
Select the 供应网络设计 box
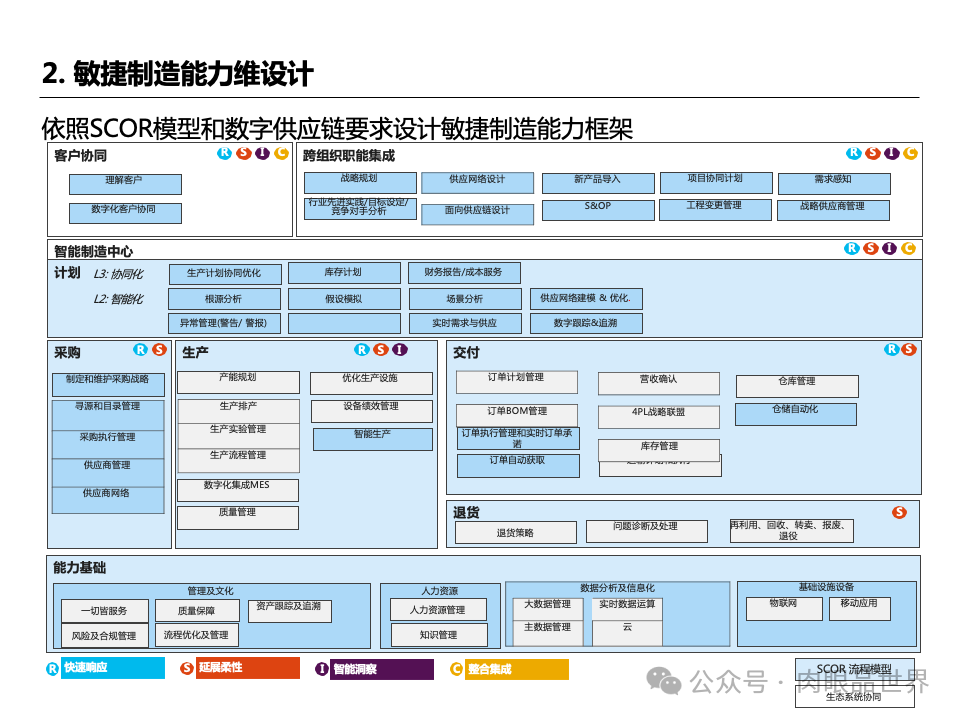(x=478, y=183)
